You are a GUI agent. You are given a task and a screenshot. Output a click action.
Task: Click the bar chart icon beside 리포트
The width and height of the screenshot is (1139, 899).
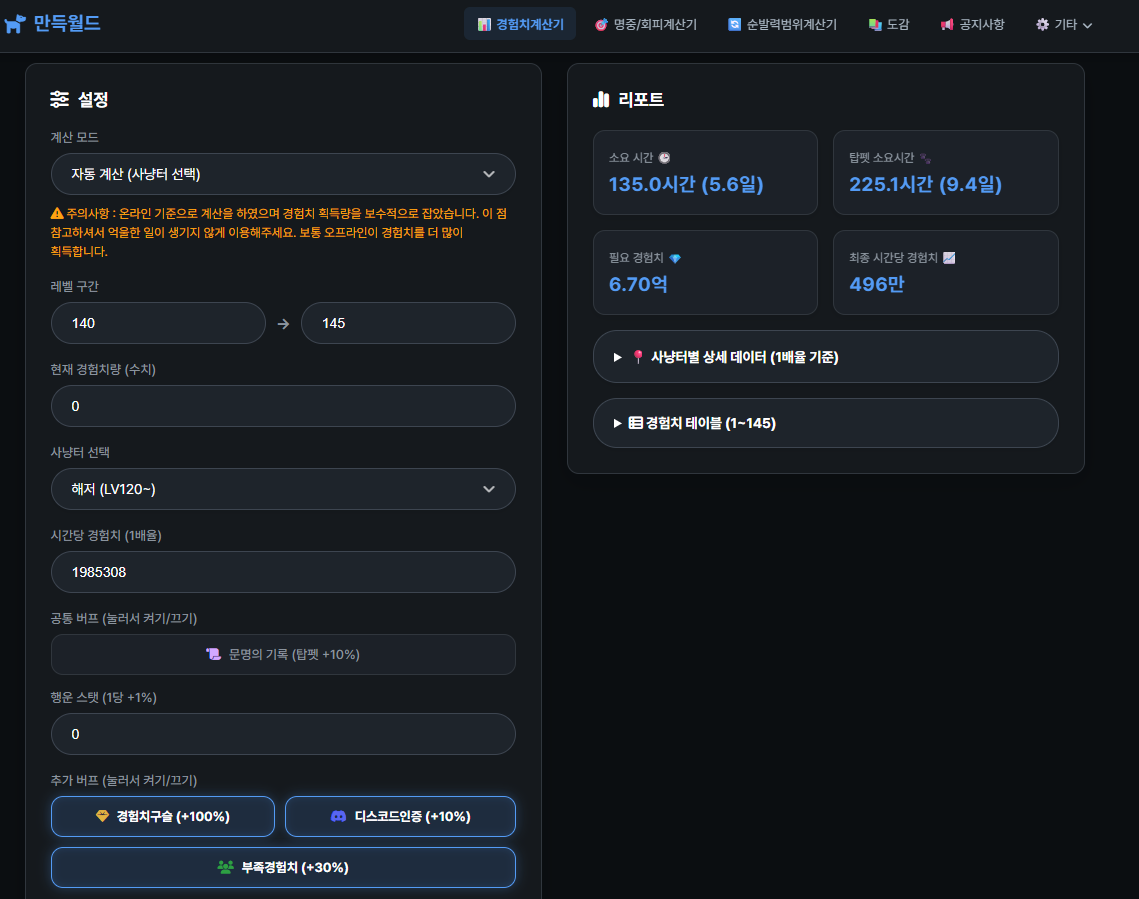[601, 99]
